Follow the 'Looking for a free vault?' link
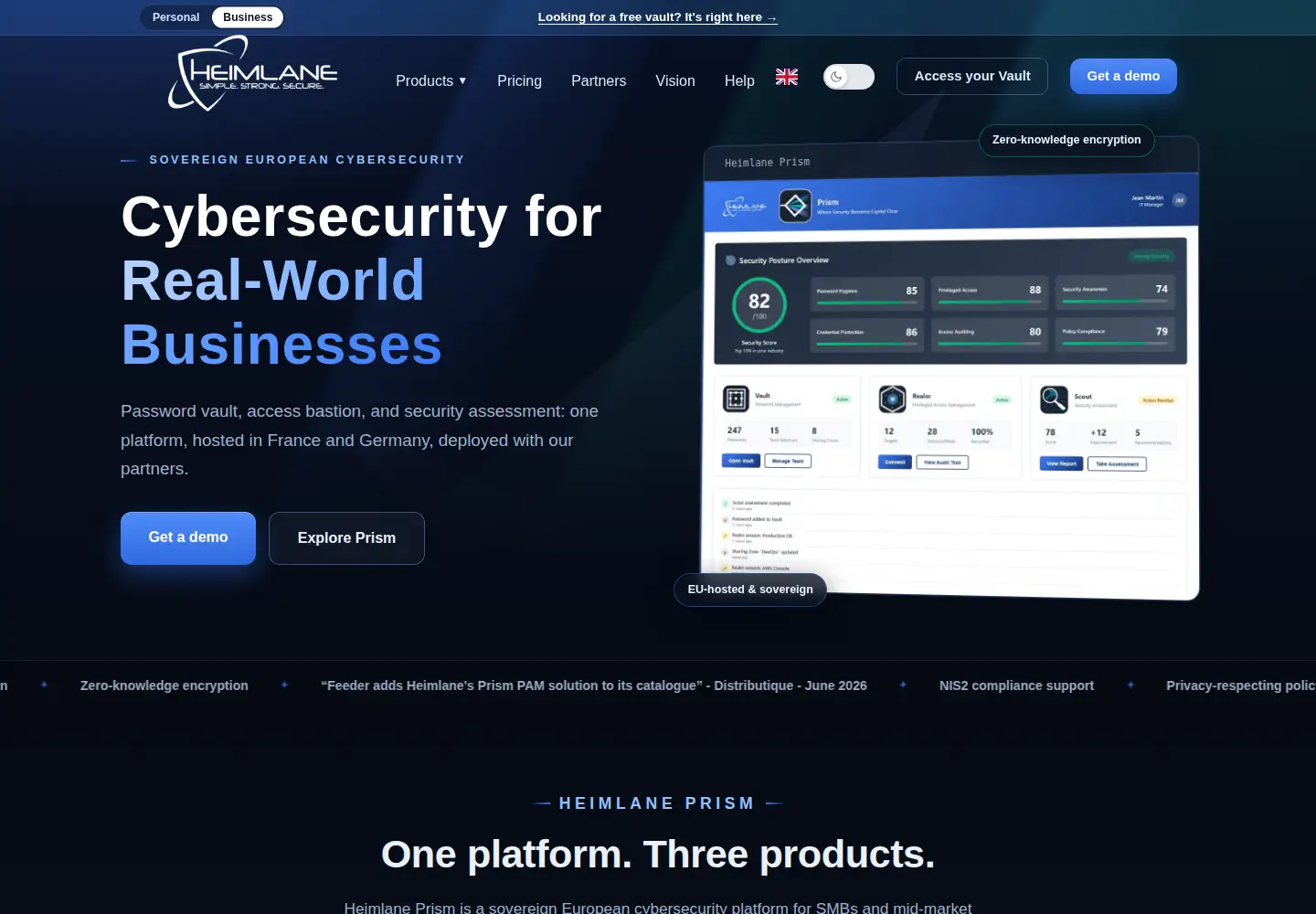 pos(658,17)
